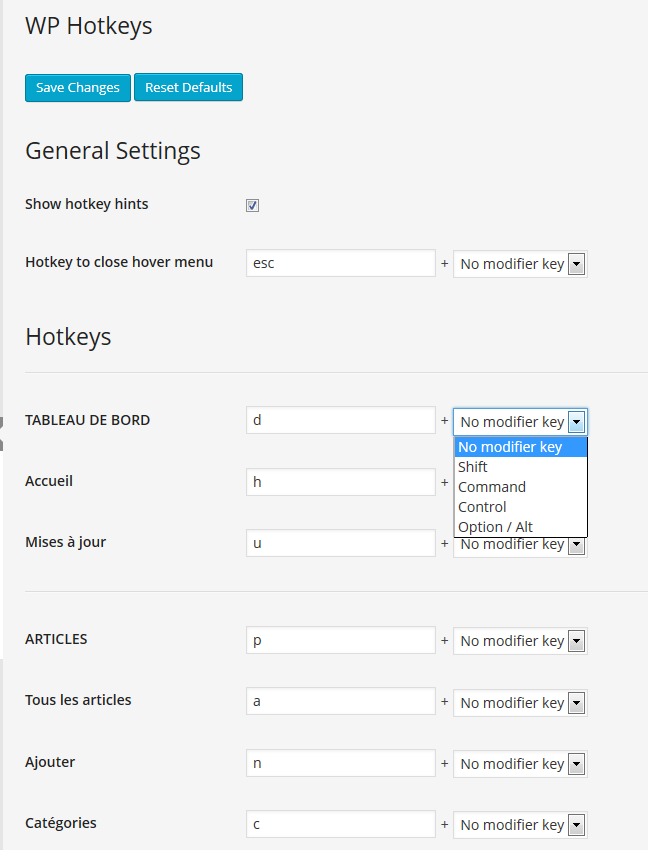Focus the Accueil hotkey input field
The height and width of the screenshot is (850, 648).
pyautogui.click(x=341, y=482)
